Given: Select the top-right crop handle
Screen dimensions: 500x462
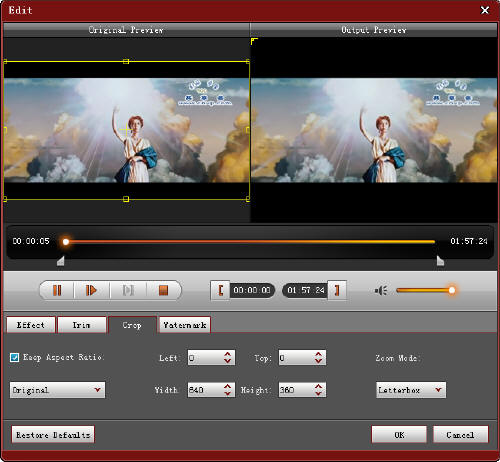Looking at the screenshot, I should point(248,61).
